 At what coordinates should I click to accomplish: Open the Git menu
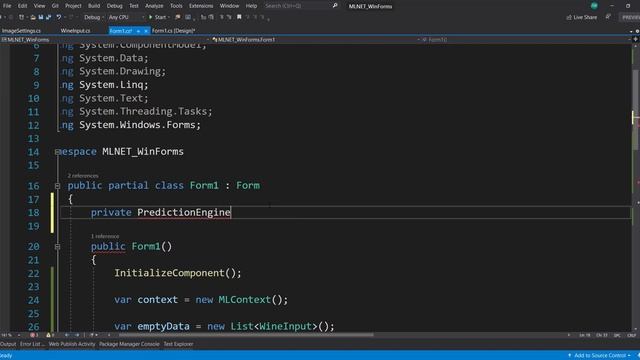55,6
